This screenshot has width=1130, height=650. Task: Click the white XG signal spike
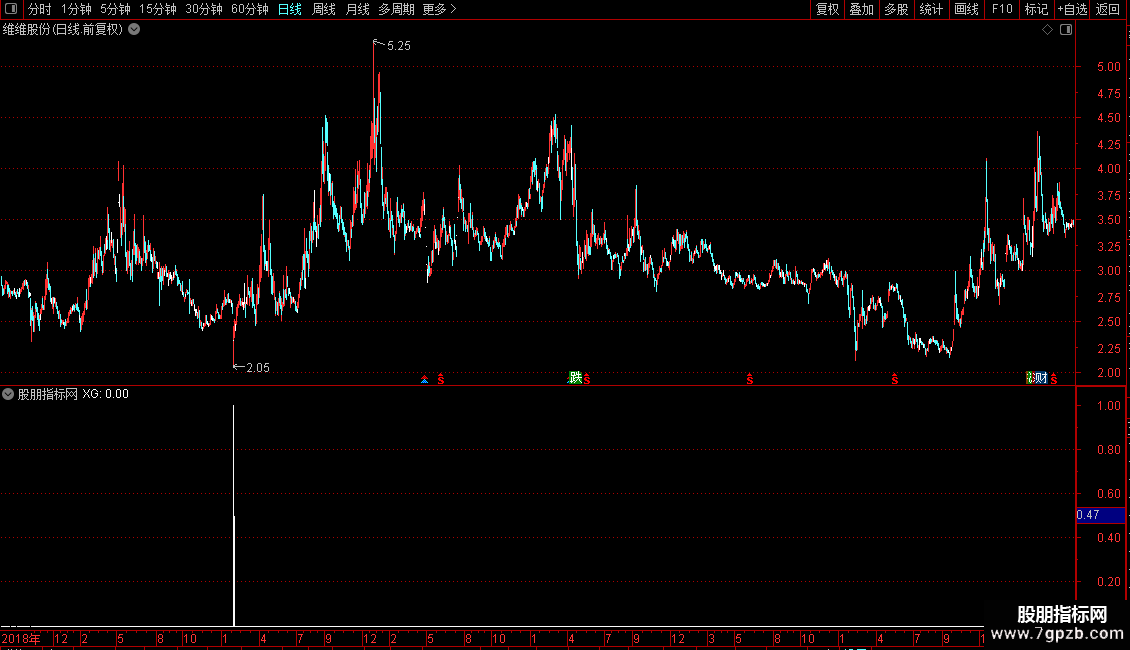(x=233, y=515)
